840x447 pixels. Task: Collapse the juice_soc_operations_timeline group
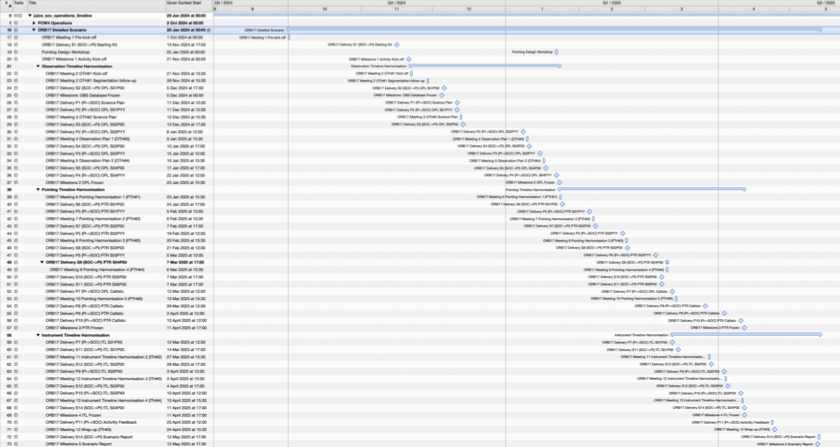point(27,16)
